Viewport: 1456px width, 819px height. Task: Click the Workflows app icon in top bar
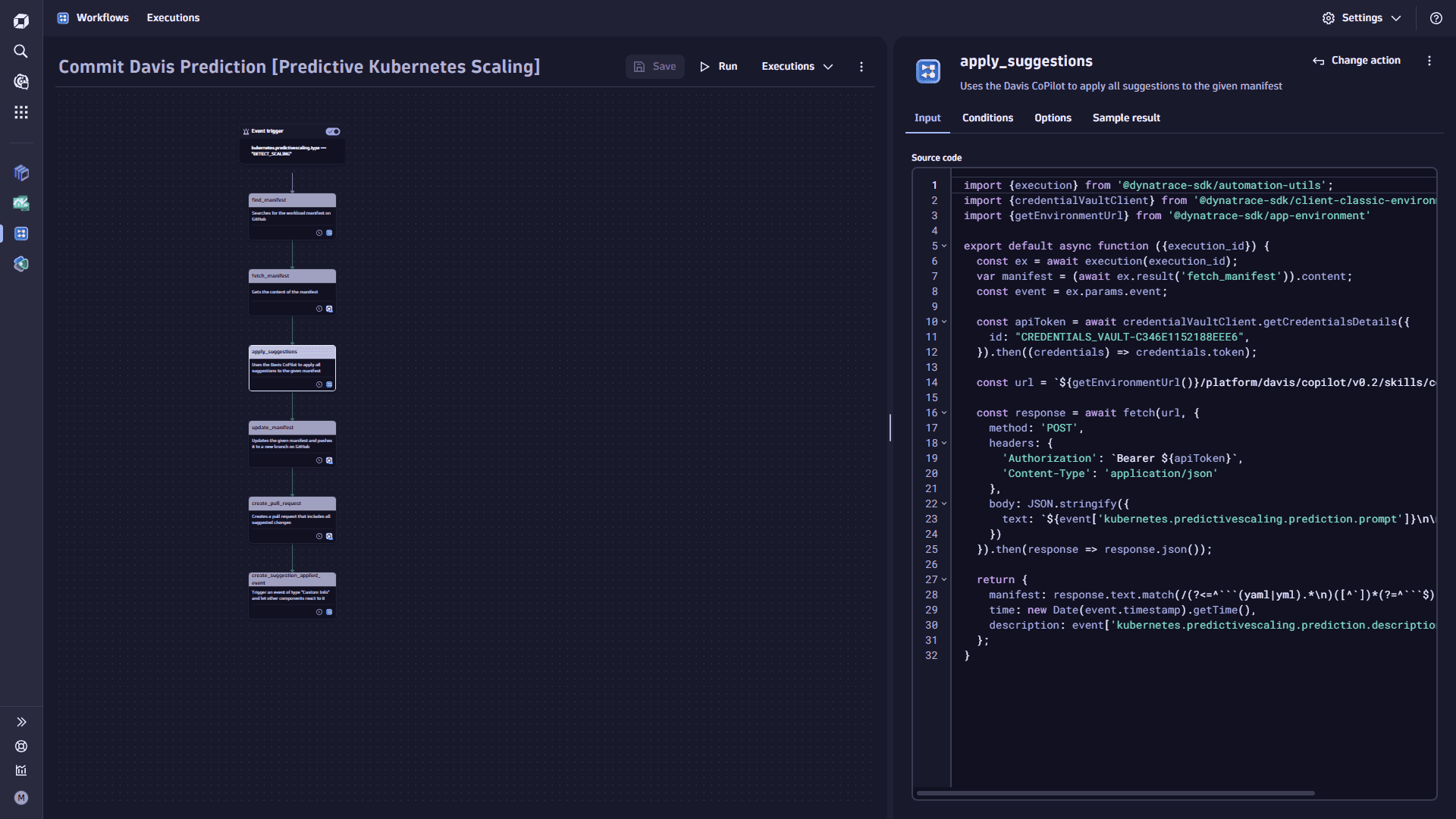pyautogui.click(x=63, y=17)
